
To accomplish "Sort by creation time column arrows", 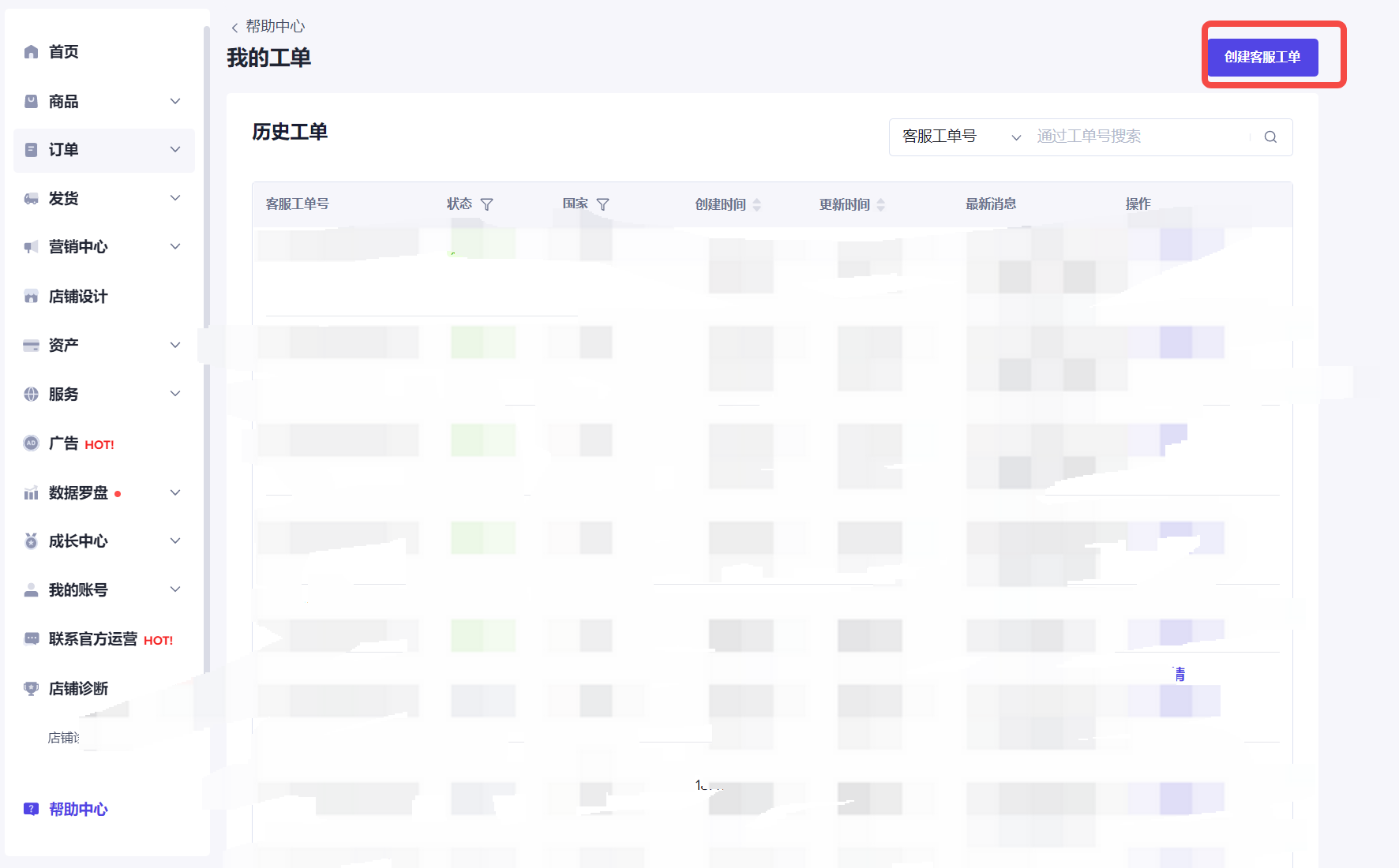I will pos(756,204).
